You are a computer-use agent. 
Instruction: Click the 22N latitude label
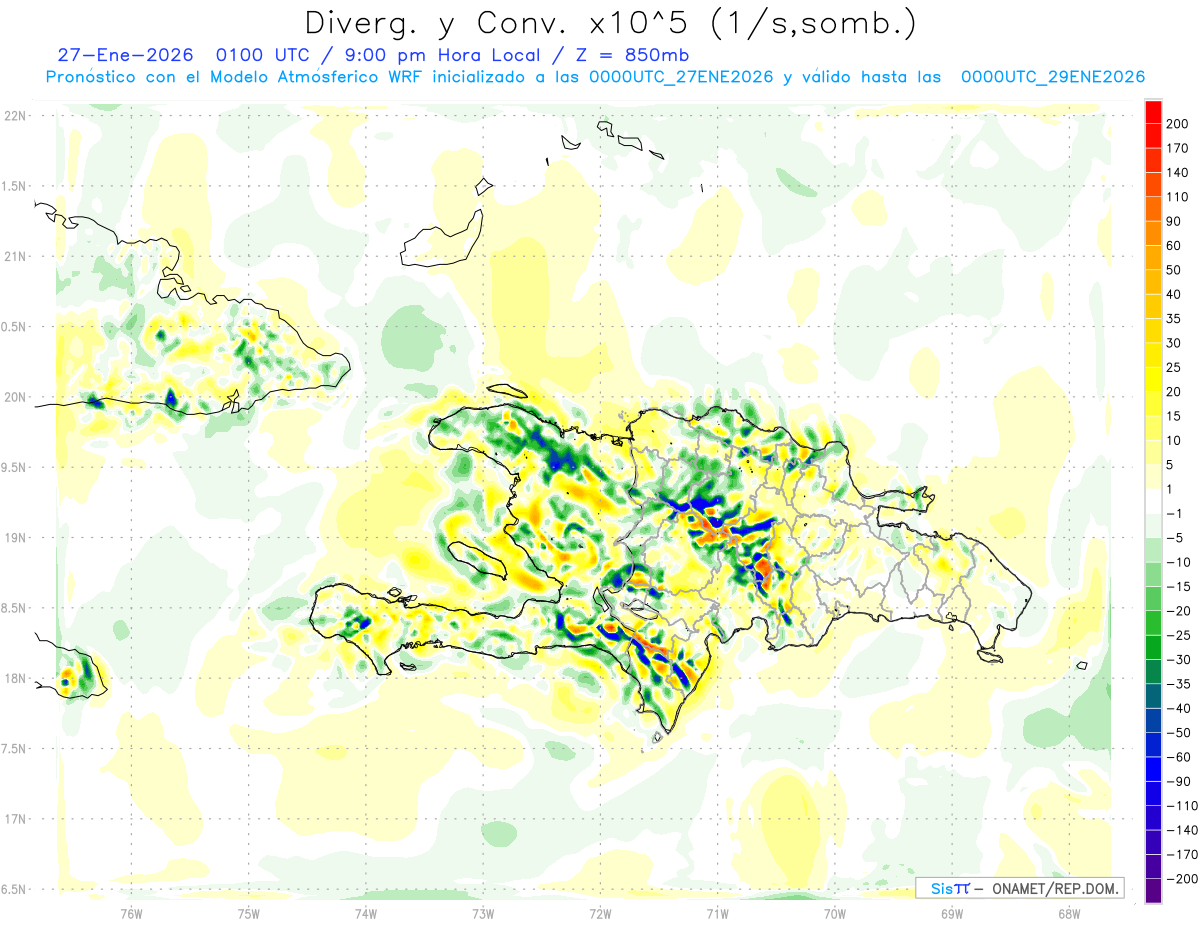(15, 115)
